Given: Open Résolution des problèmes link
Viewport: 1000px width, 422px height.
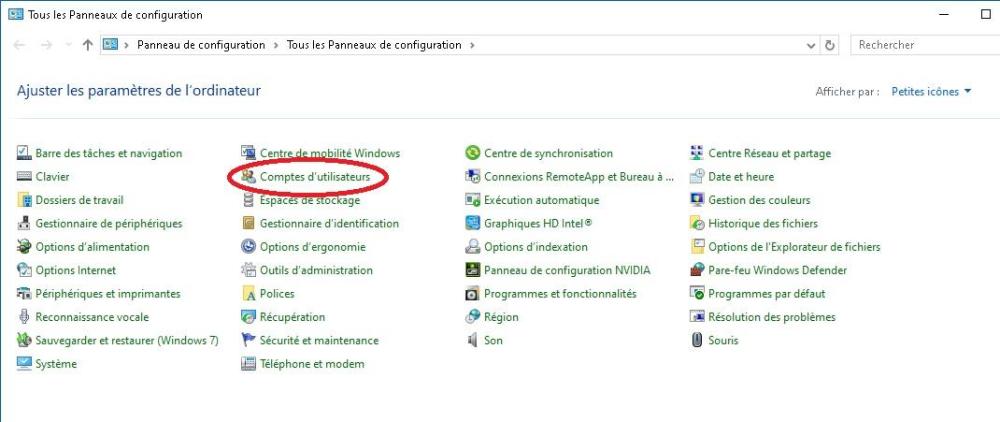Looking at the screenshot, I should pyautogui.click(x=772, y=317).
